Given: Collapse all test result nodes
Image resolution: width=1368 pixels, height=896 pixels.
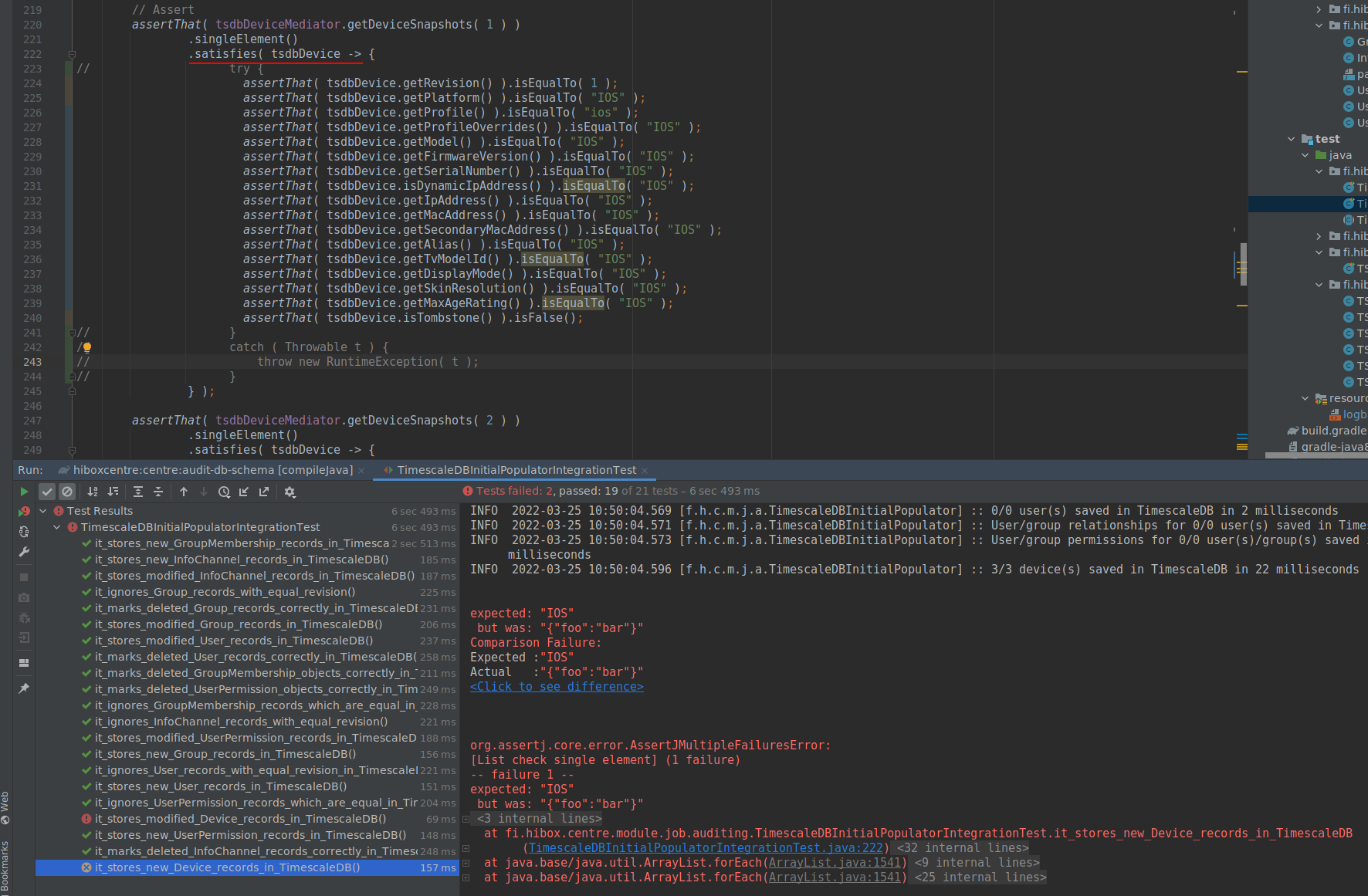Looking at the screenshot, I should [158, 492].
